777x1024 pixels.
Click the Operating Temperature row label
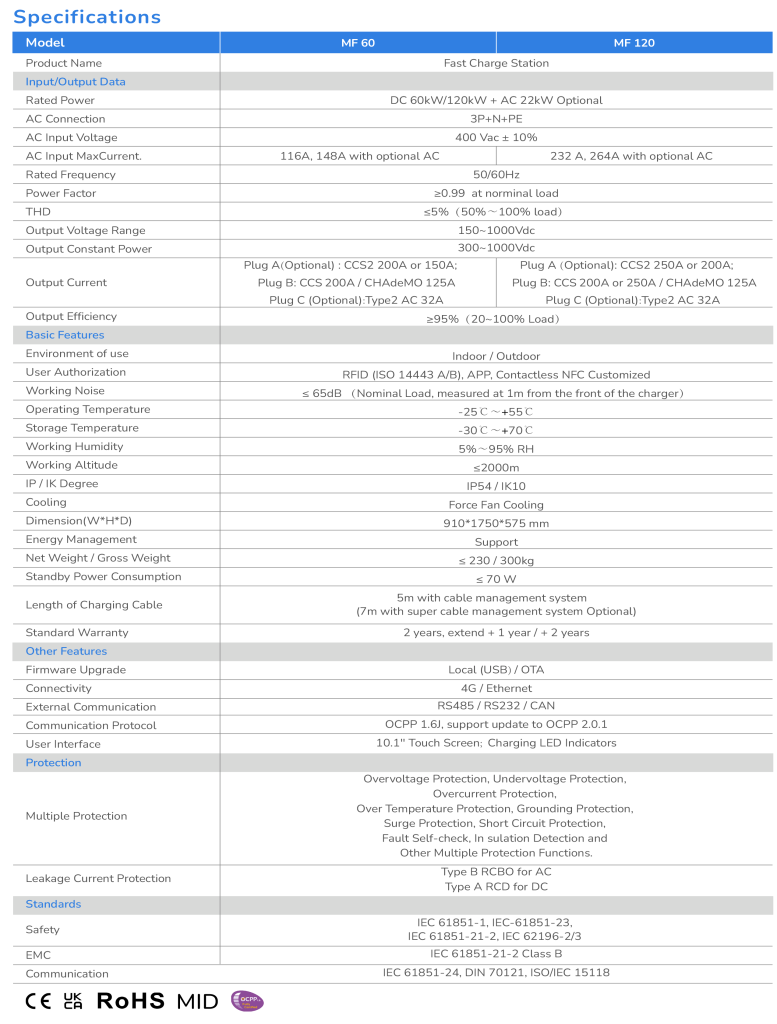(x=87, y=409)
